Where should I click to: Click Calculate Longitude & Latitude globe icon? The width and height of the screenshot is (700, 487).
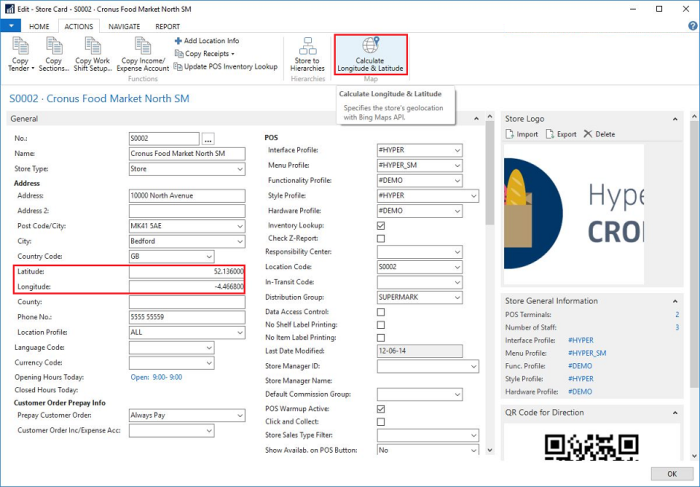pyautogui.click(x=370, y=46)
